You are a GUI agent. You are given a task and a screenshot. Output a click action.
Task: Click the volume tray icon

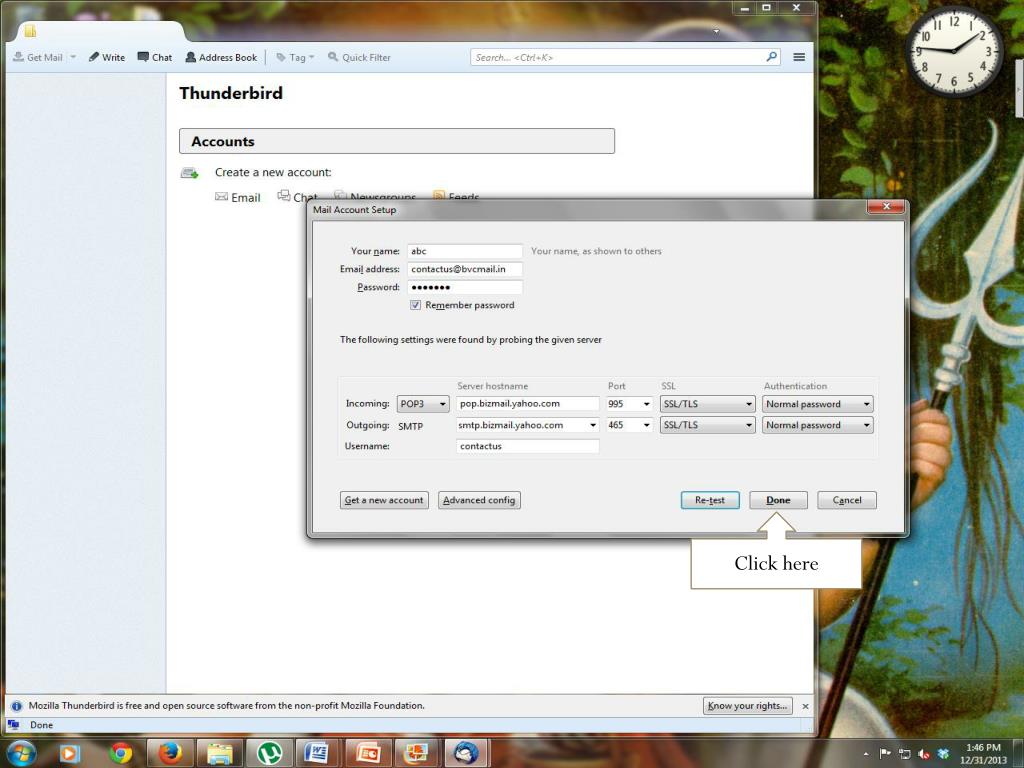[x=924, y=754]
